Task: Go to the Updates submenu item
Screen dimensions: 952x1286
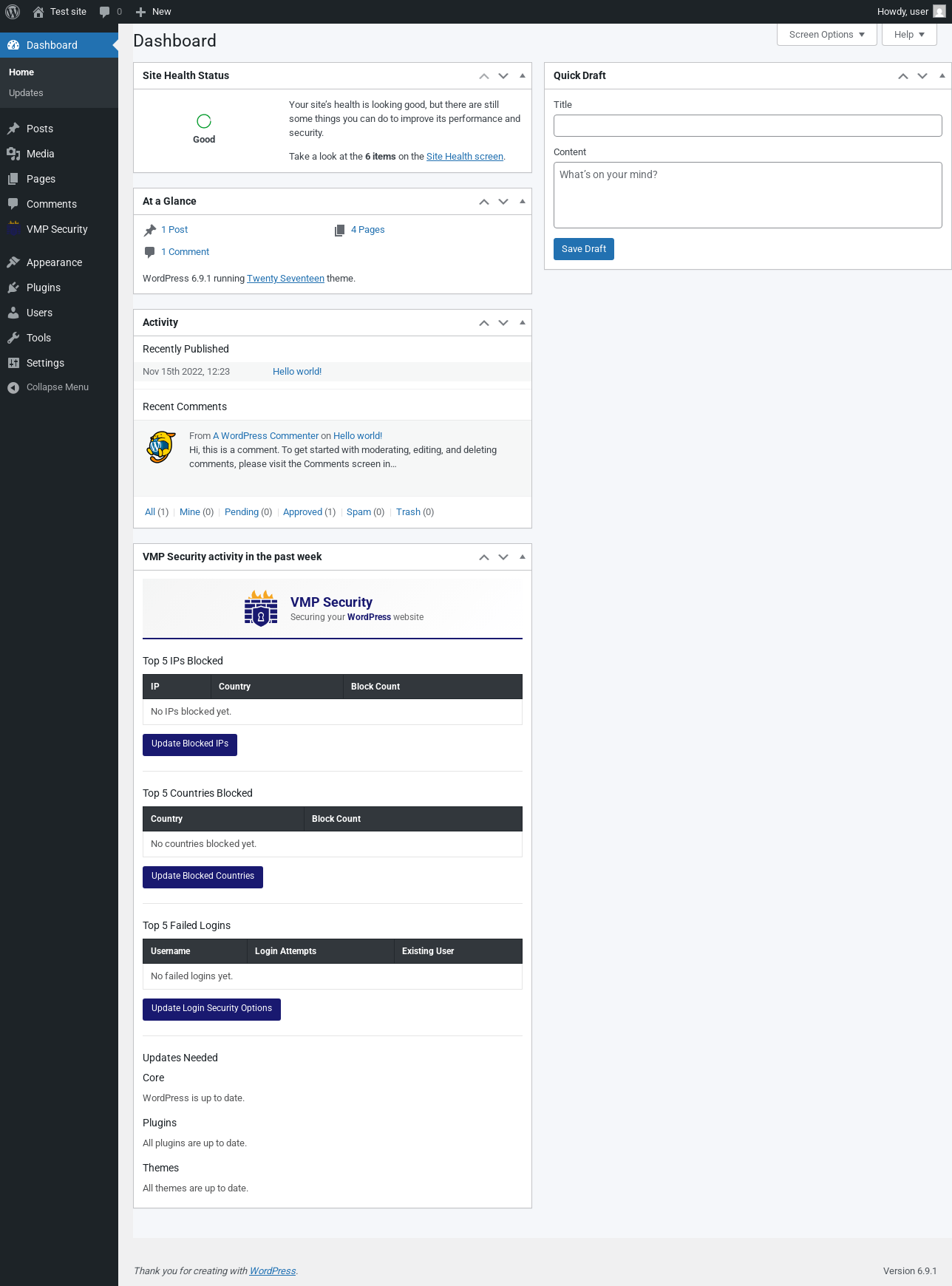Action: 26,93
